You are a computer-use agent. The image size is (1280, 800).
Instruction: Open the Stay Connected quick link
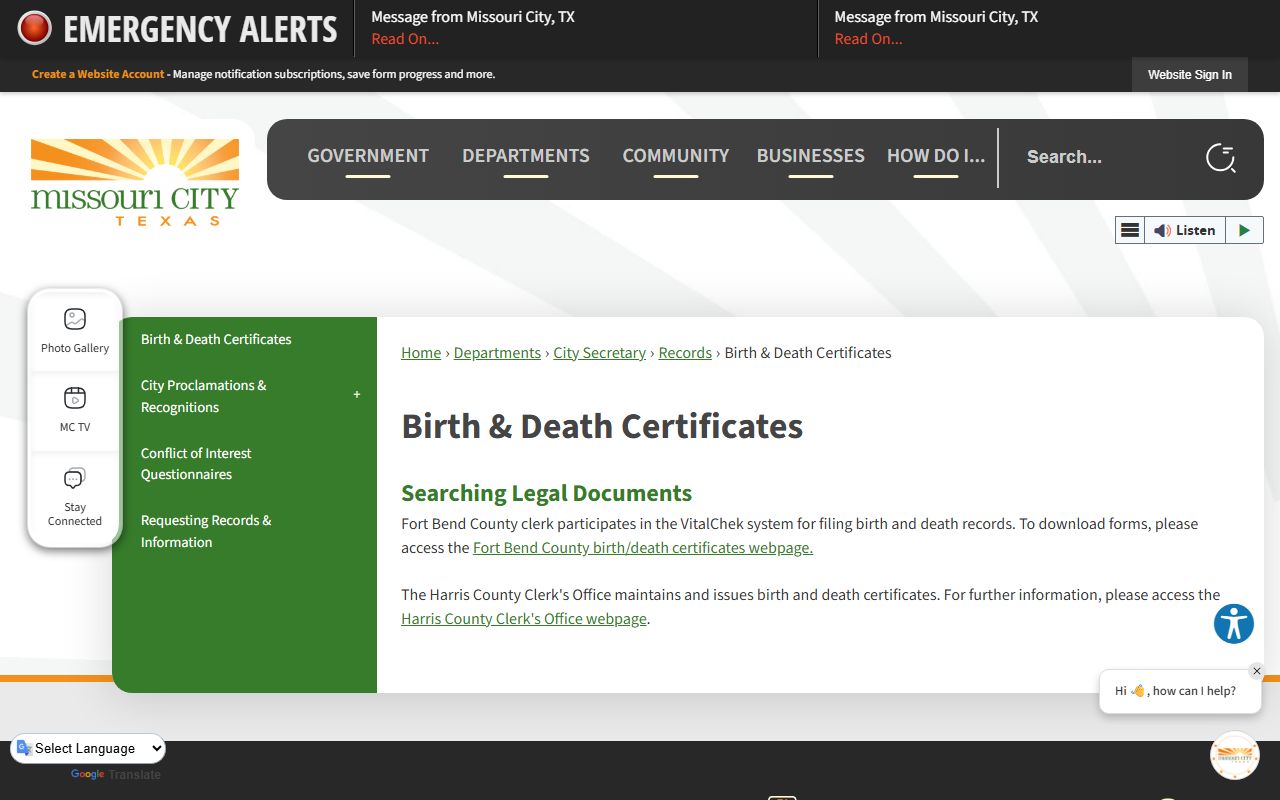pyautogui.click(x=75, y=497)
